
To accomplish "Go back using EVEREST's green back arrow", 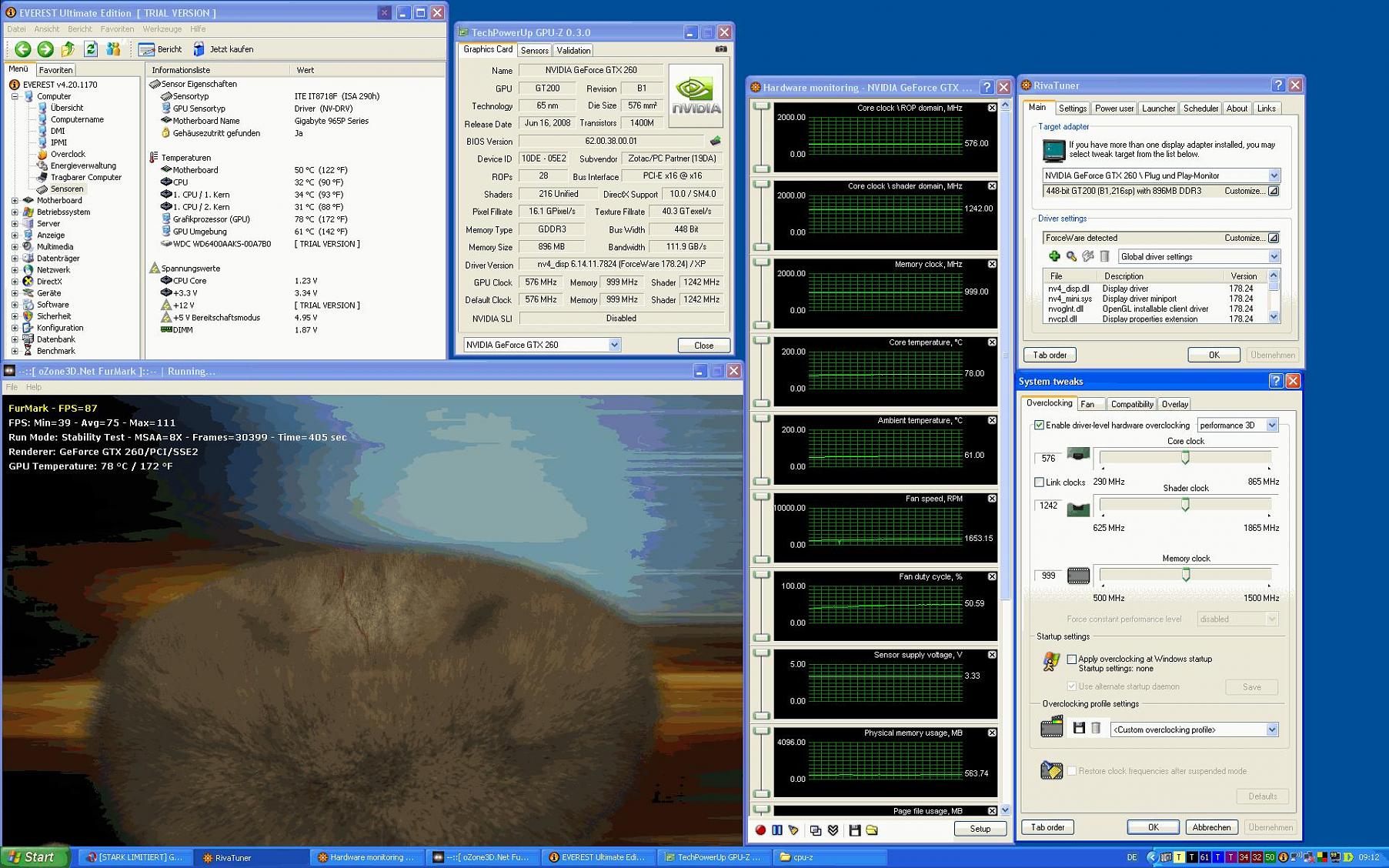I will pos(23,49).
